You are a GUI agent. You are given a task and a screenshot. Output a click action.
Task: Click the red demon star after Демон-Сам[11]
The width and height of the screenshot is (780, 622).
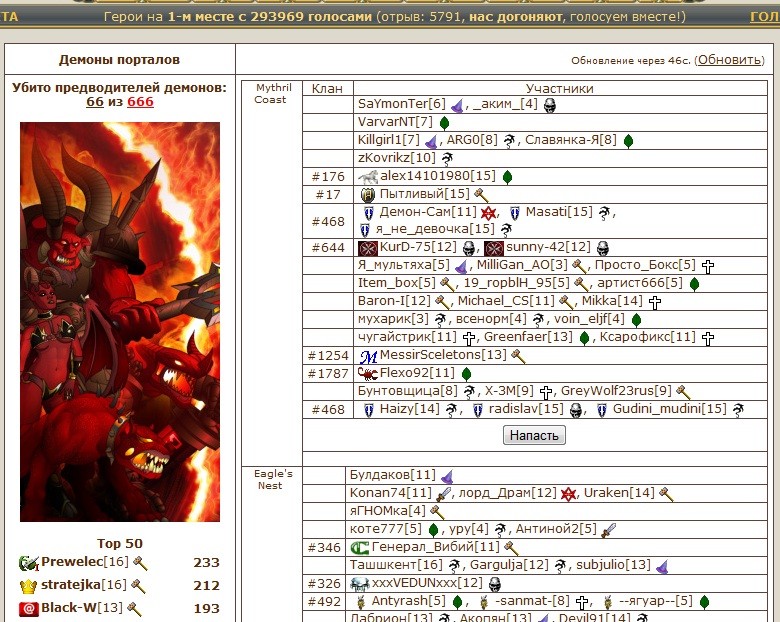488,213
